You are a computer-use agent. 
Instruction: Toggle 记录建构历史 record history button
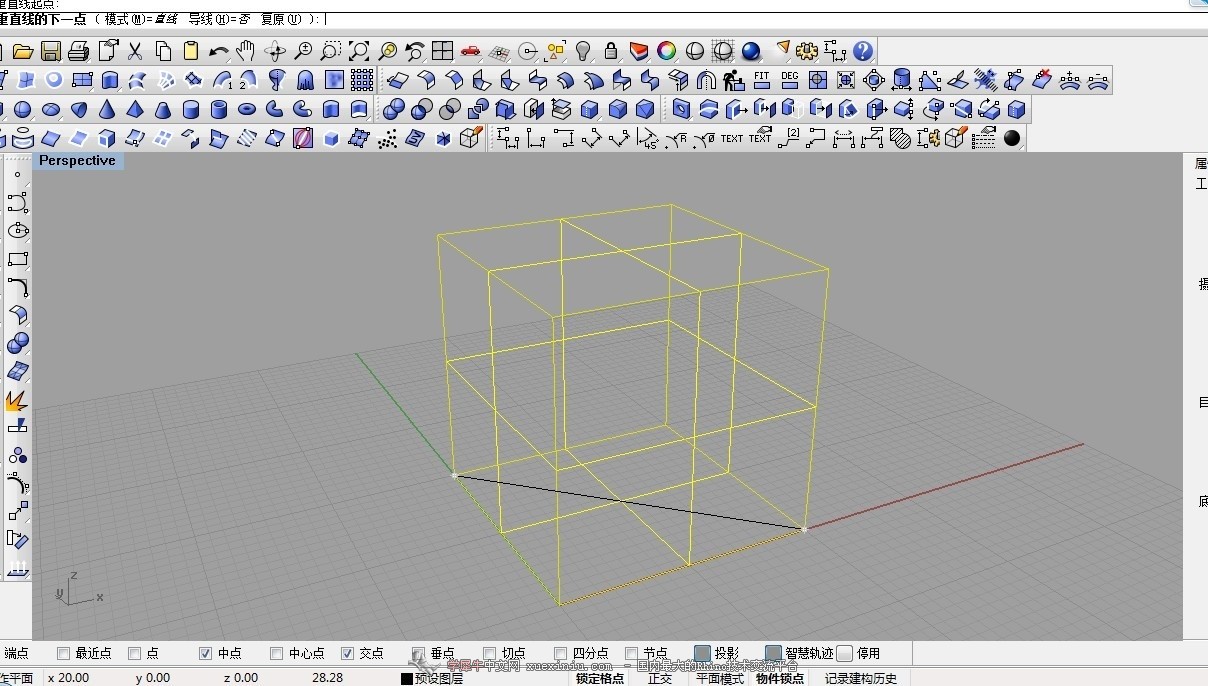[861, 678]
